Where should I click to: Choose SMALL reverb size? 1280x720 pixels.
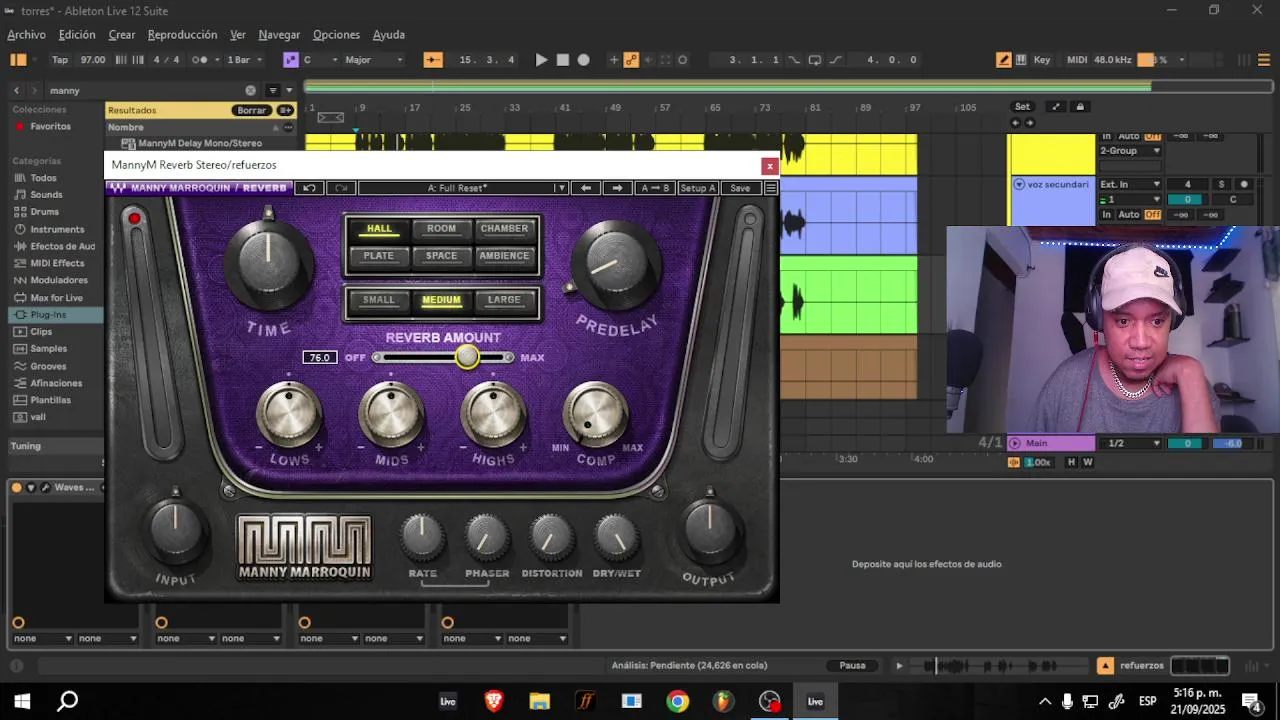[x=378, y=300]
